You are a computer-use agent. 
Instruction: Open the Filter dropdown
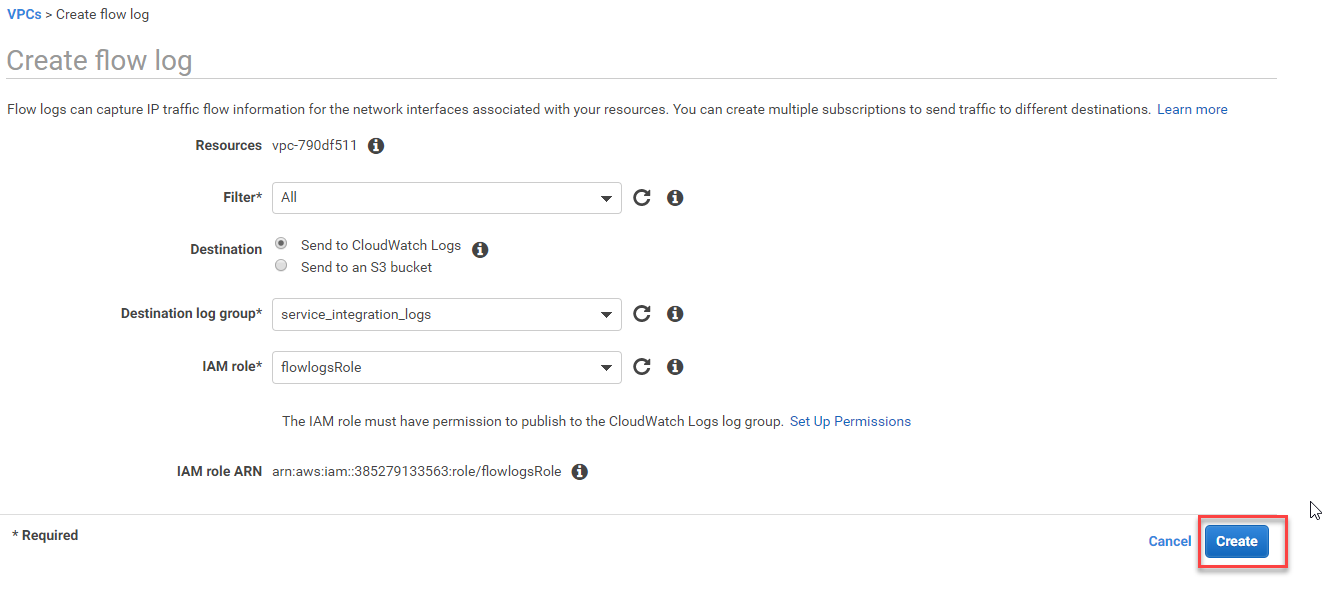pyautogui.click(x=446, y=198)
